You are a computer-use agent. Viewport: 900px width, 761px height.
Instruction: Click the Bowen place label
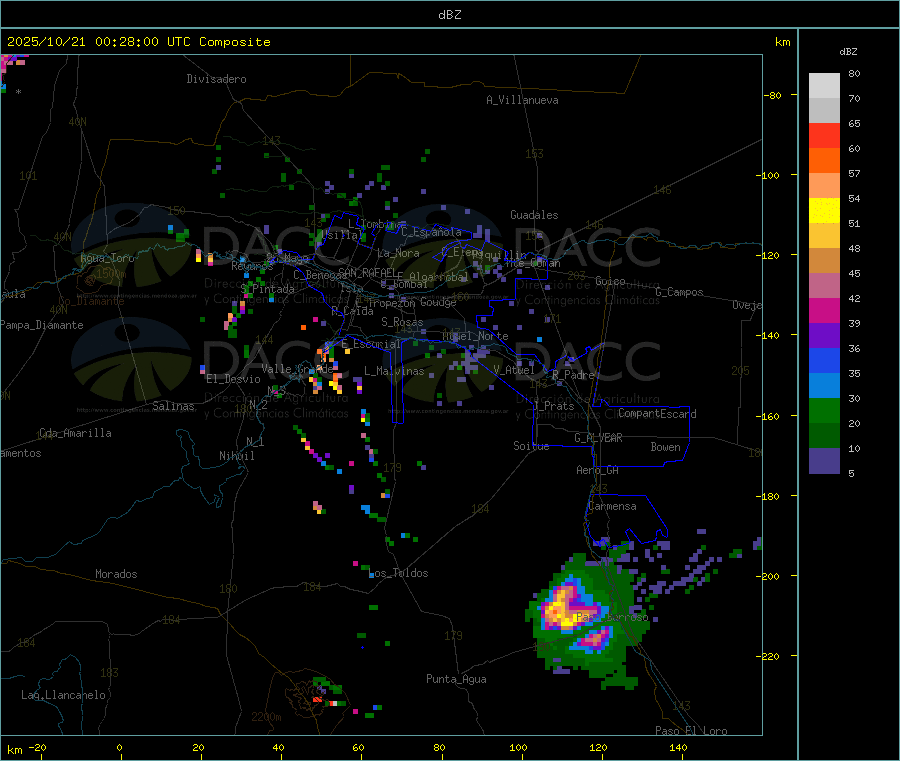(x=665, y=447)
